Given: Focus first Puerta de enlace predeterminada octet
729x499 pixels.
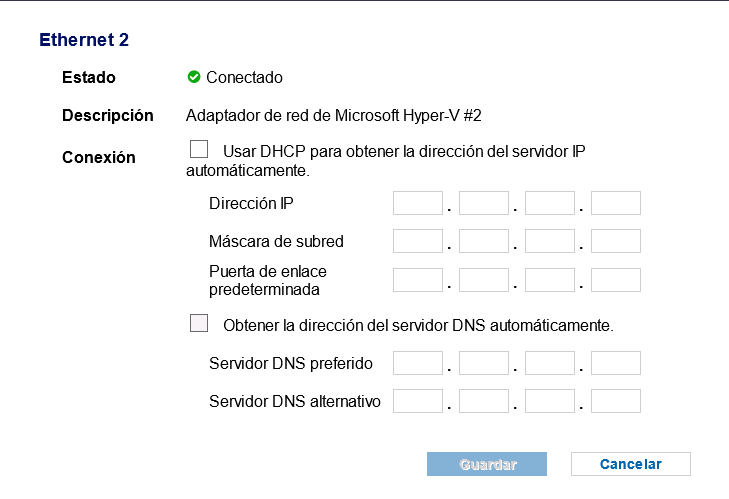Looking at the screenshot, I should 418,280.
